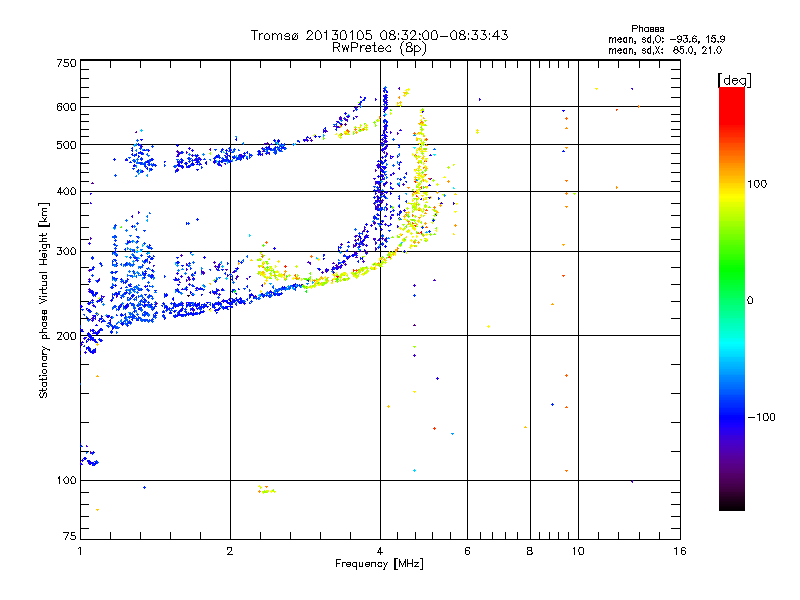The image size is (800, 600).
Task: Click the y-axis tick label '500'
Action: (x=66, y=145)
